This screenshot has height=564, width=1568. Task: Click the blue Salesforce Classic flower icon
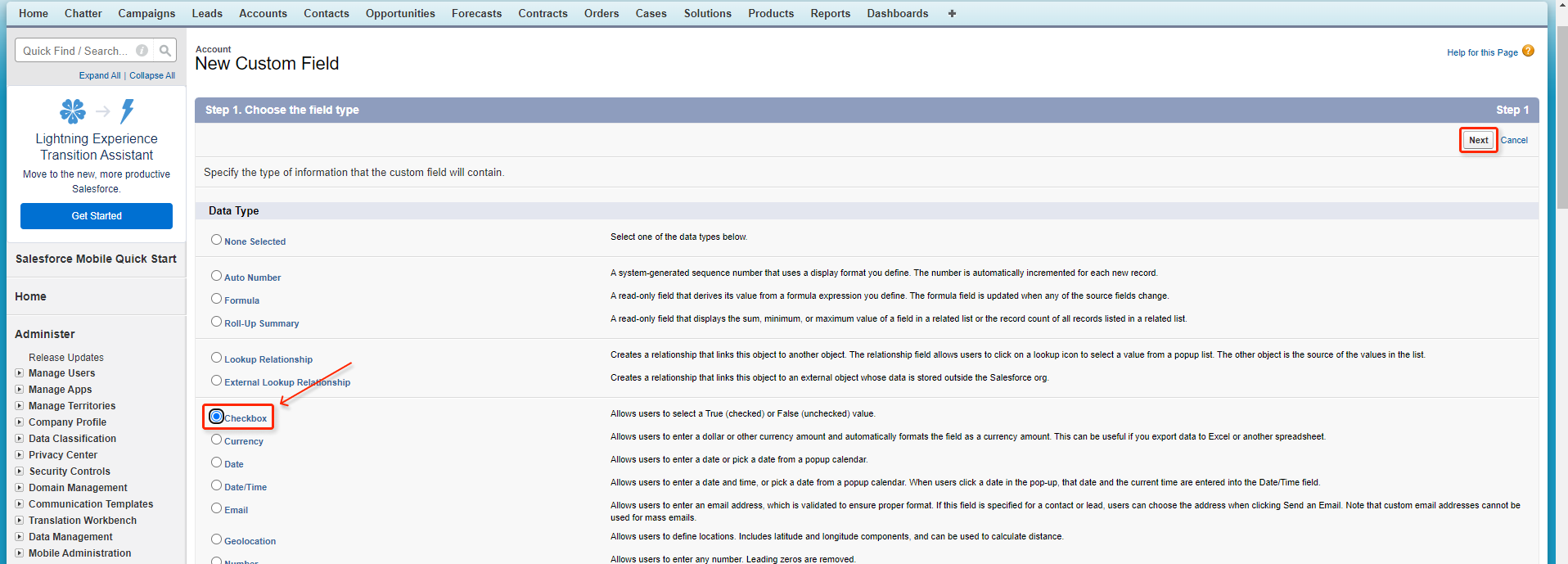click(x=73, y=111)
